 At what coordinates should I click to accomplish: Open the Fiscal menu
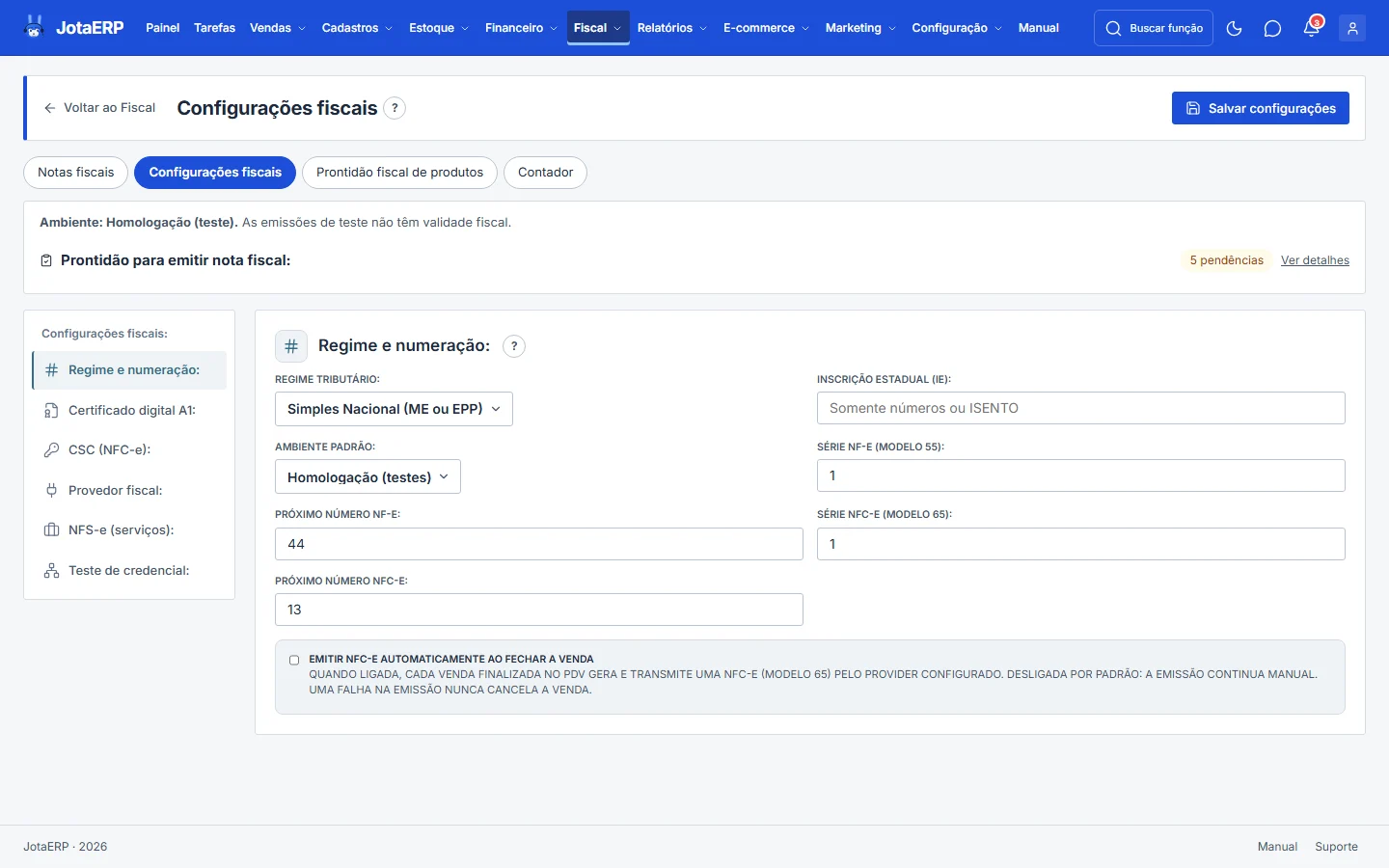598,28
